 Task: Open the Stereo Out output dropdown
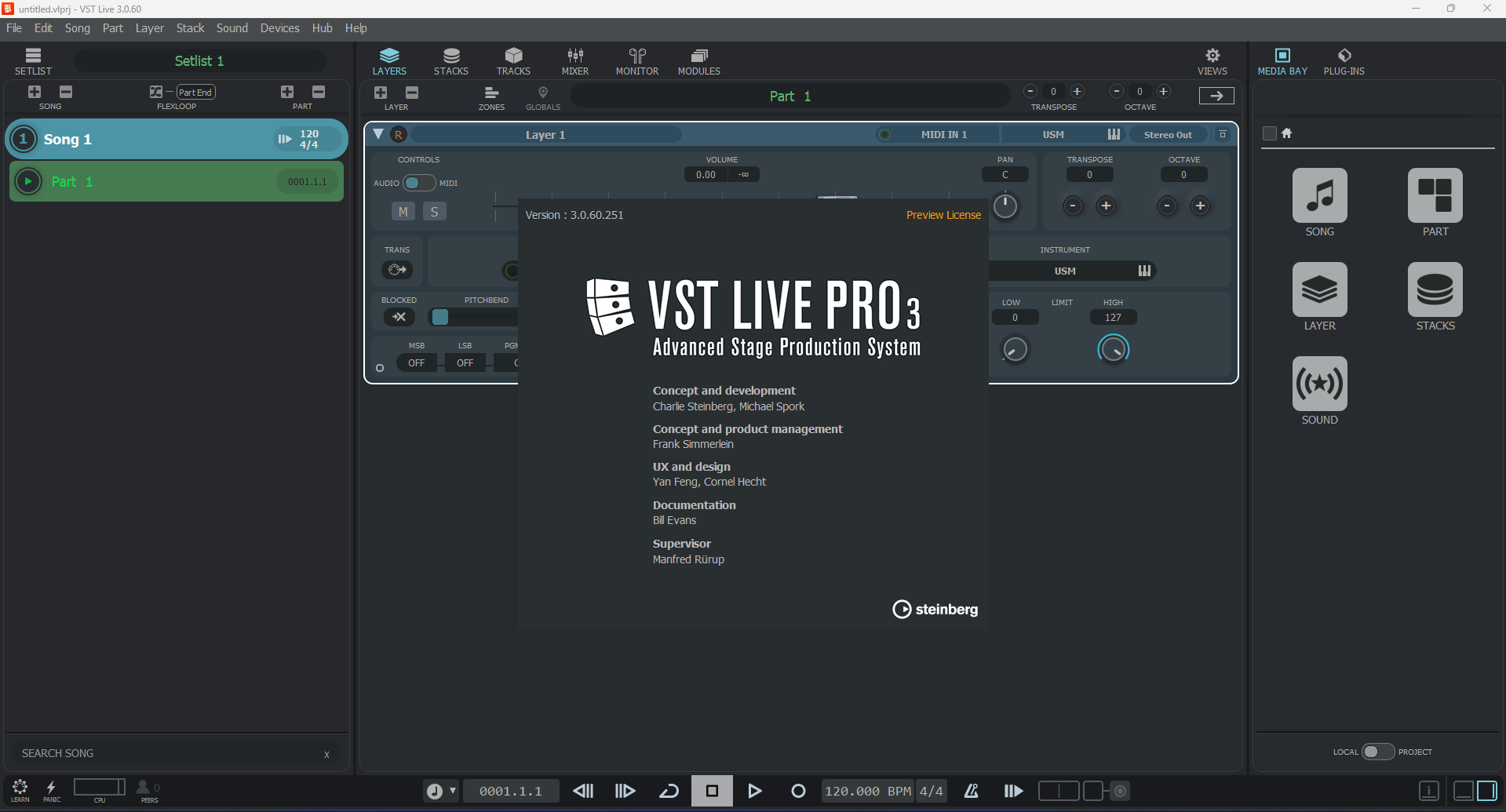1167,135
